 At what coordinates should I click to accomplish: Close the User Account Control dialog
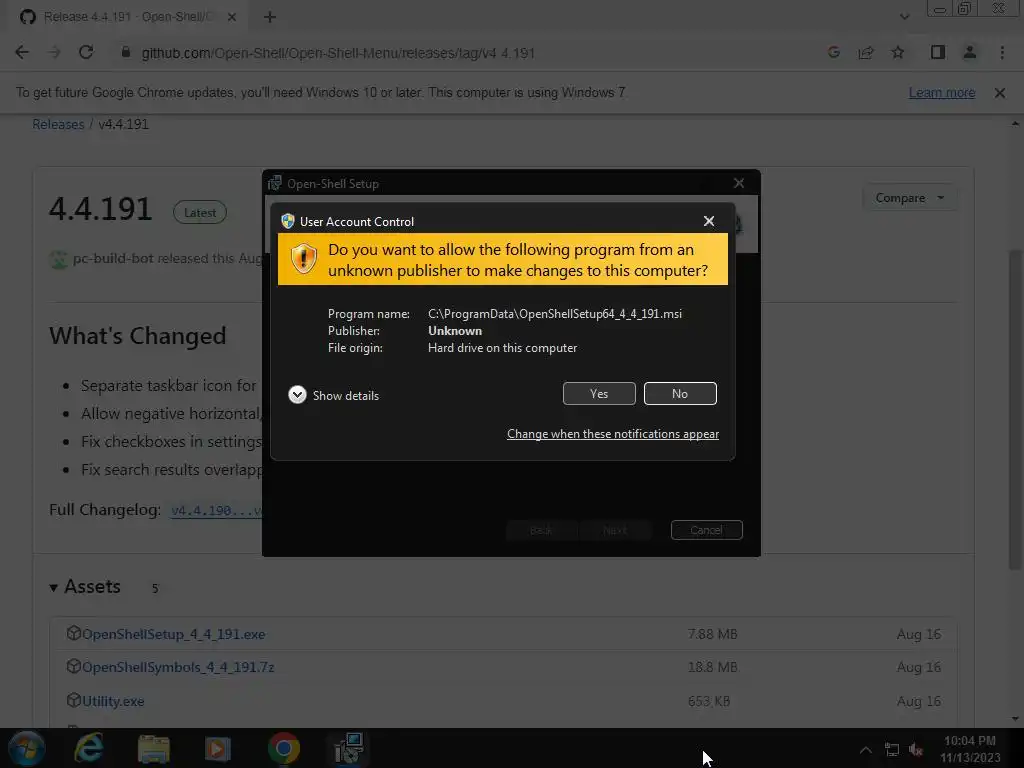pyautogui.click(x=709, y=221)
